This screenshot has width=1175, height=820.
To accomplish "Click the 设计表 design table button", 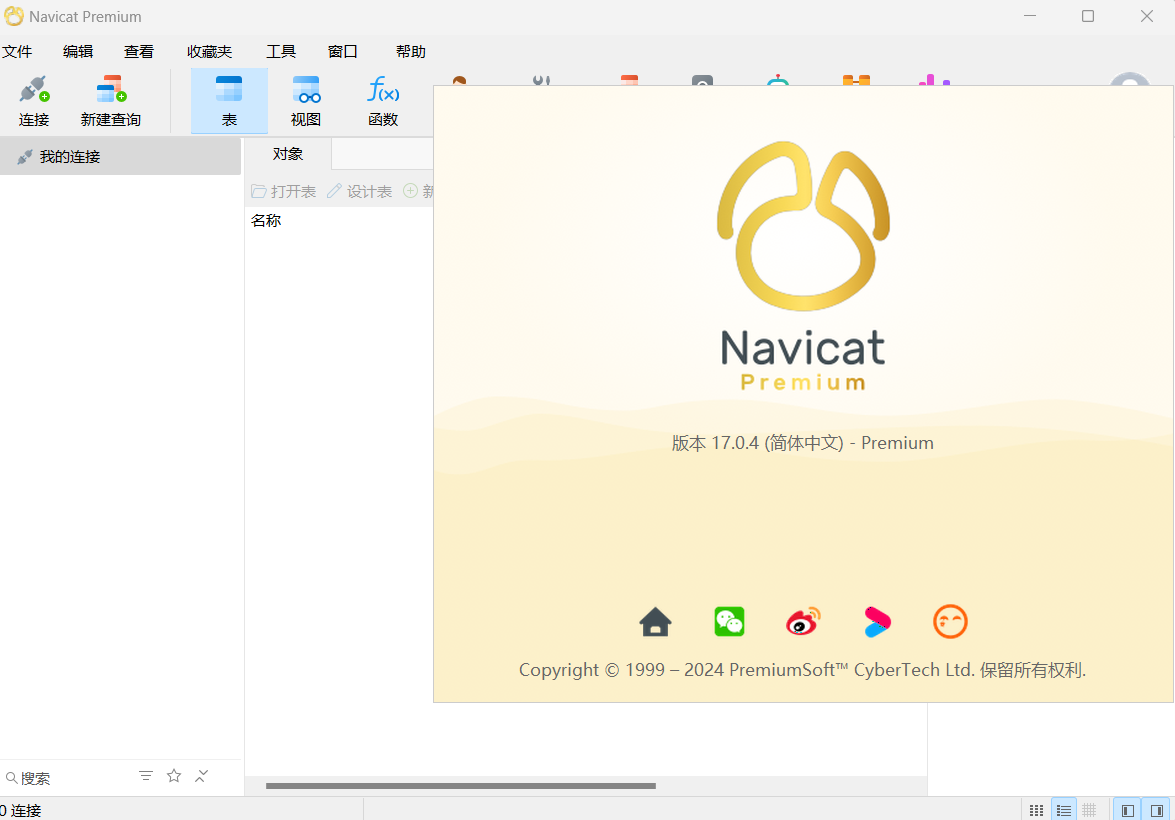I will 359,191.
